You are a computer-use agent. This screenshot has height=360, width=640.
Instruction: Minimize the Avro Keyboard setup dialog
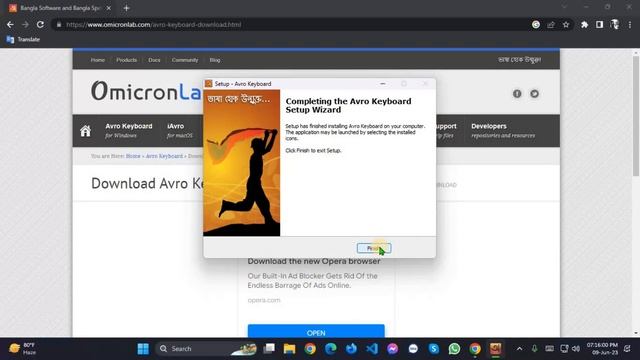[x=382, y=84]
